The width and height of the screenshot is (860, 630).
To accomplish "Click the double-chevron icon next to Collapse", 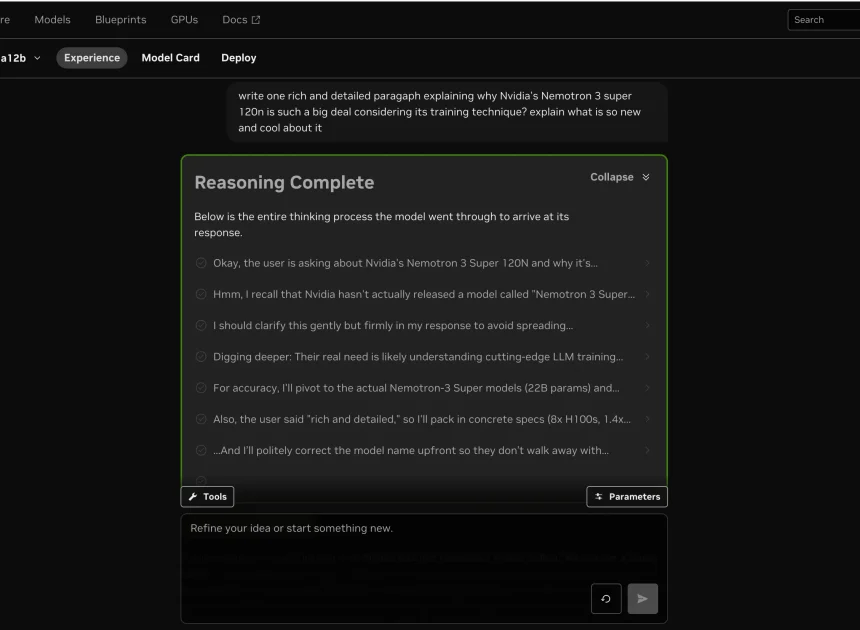I will pos(646,175).
